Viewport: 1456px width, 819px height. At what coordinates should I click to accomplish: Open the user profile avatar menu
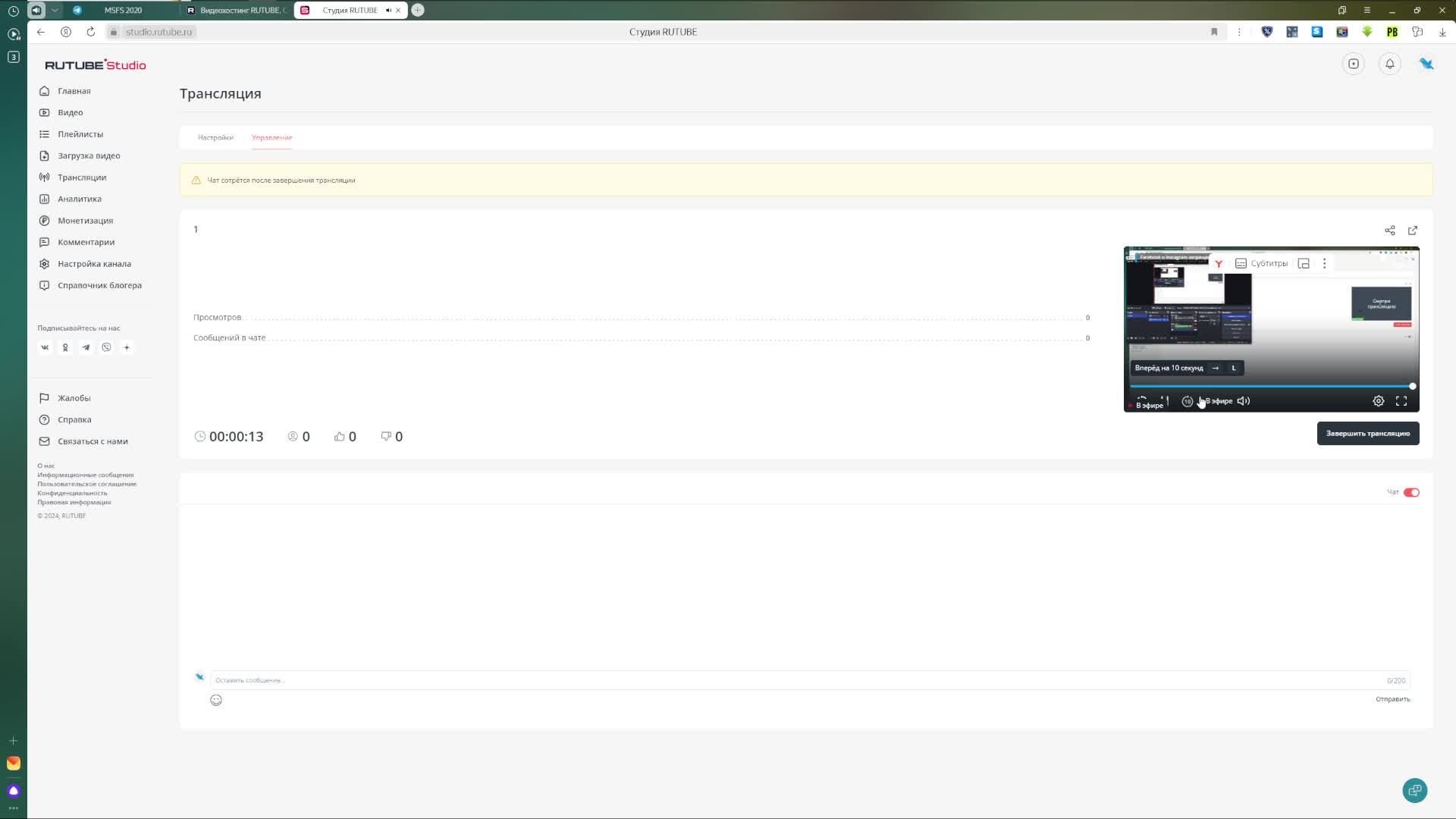pyautogui.click(x=1426, y=64)
